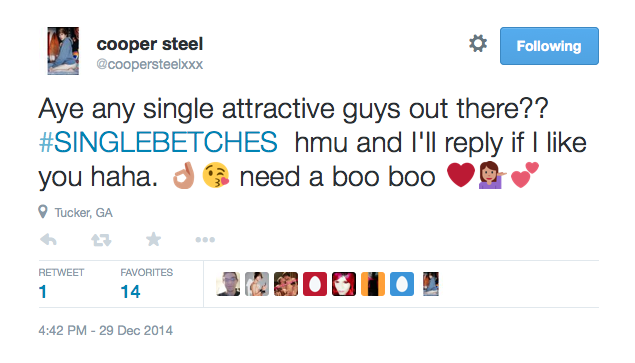Open the orange and black avatar

[373, 284]
